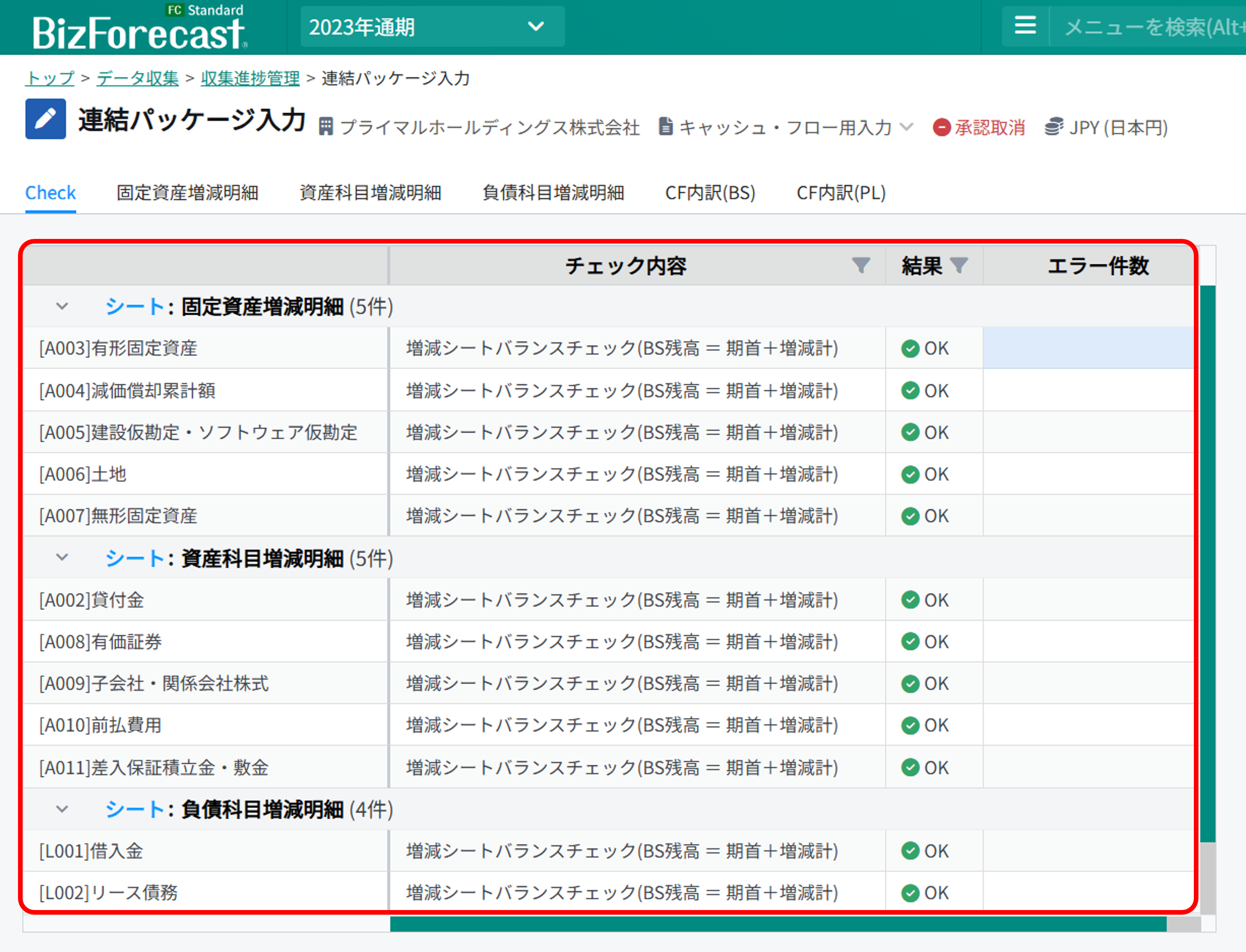Collapse the 資産科目増減明細 sheet group

click(62, 558)
